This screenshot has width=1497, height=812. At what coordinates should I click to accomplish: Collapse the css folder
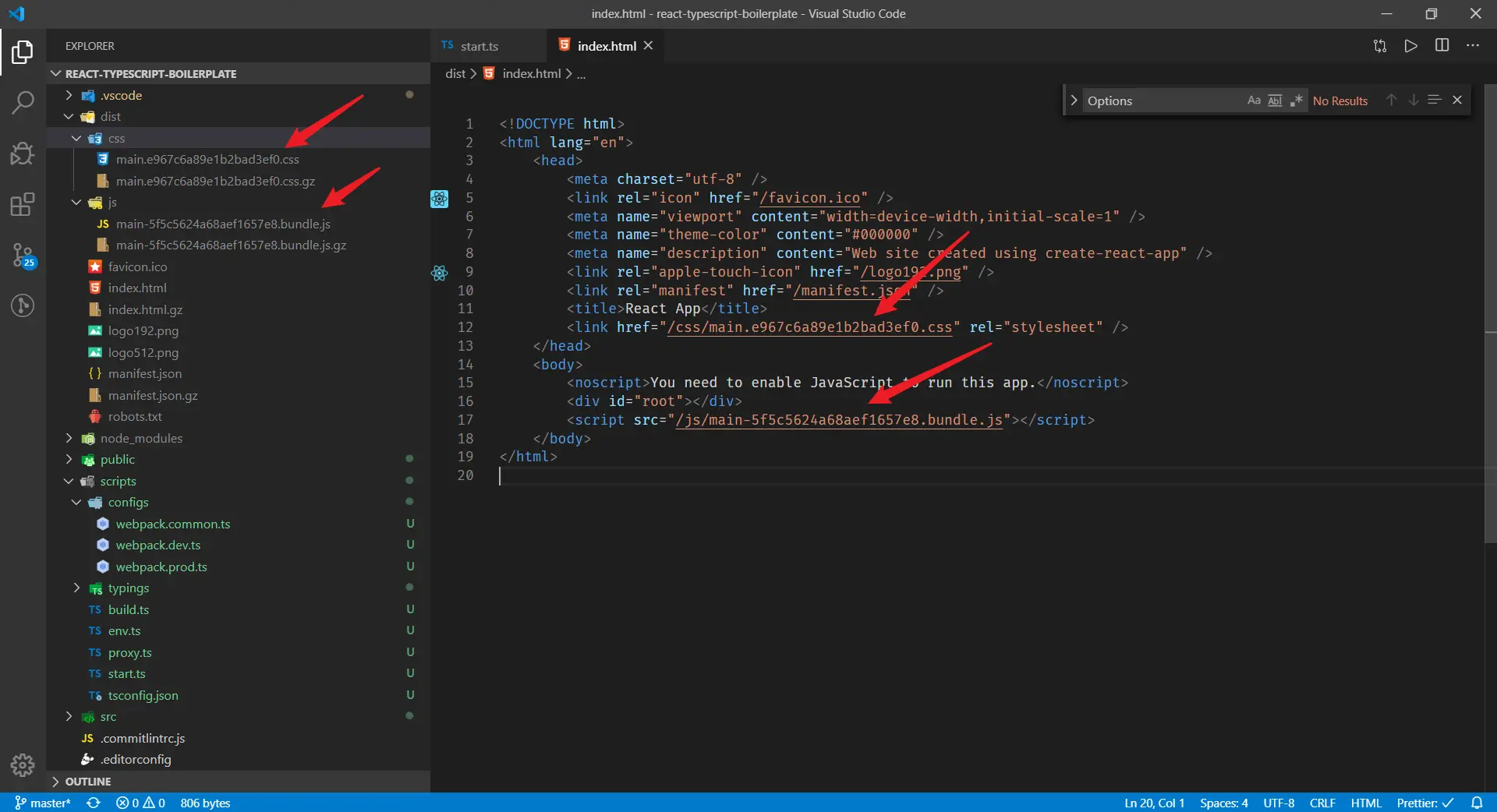(76, 138)
